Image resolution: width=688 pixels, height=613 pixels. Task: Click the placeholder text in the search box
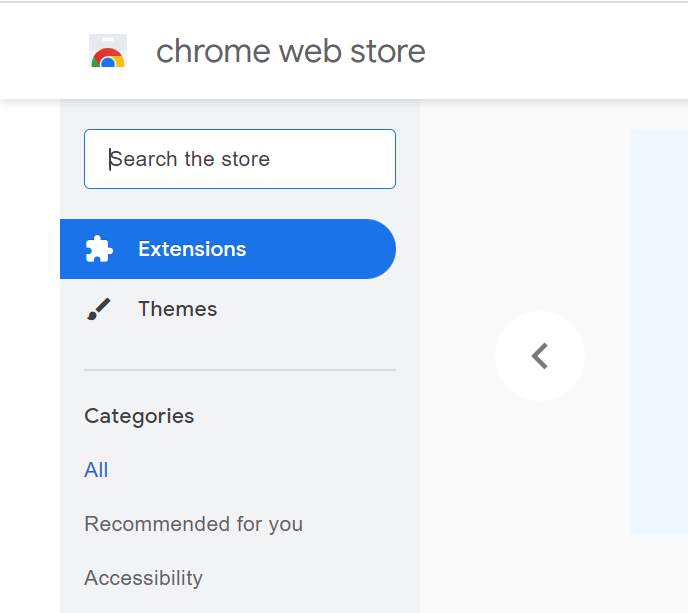point(190,159)
